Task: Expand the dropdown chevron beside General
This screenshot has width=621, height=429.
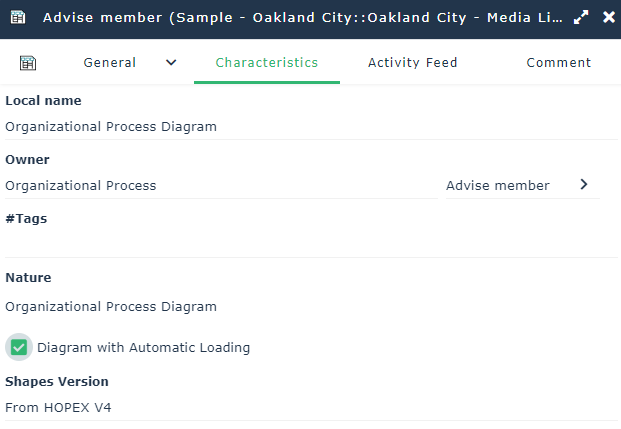Action: [x=171, y=63]
